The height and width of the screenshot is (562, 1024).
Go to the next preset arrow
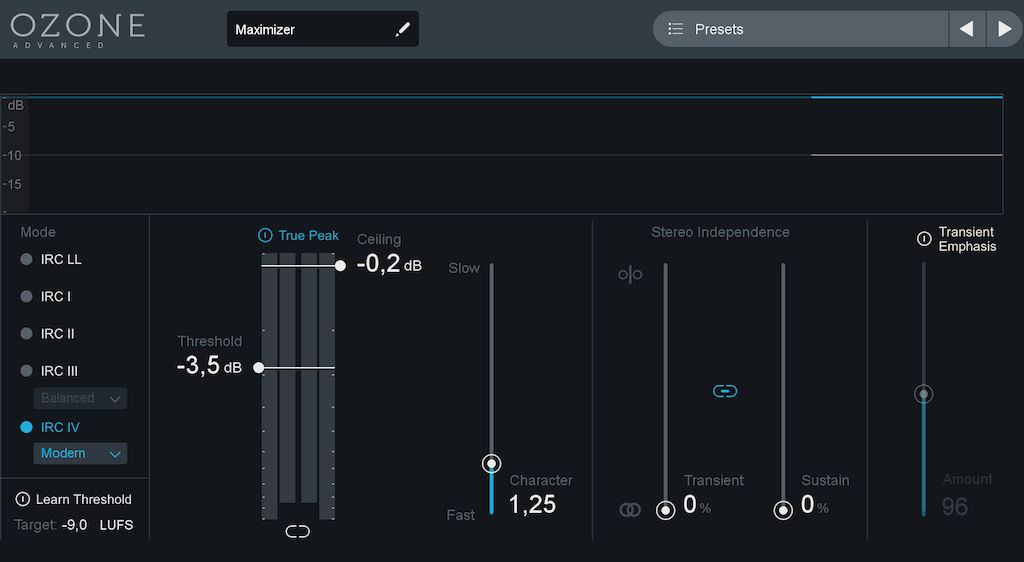click(1004, 29)
